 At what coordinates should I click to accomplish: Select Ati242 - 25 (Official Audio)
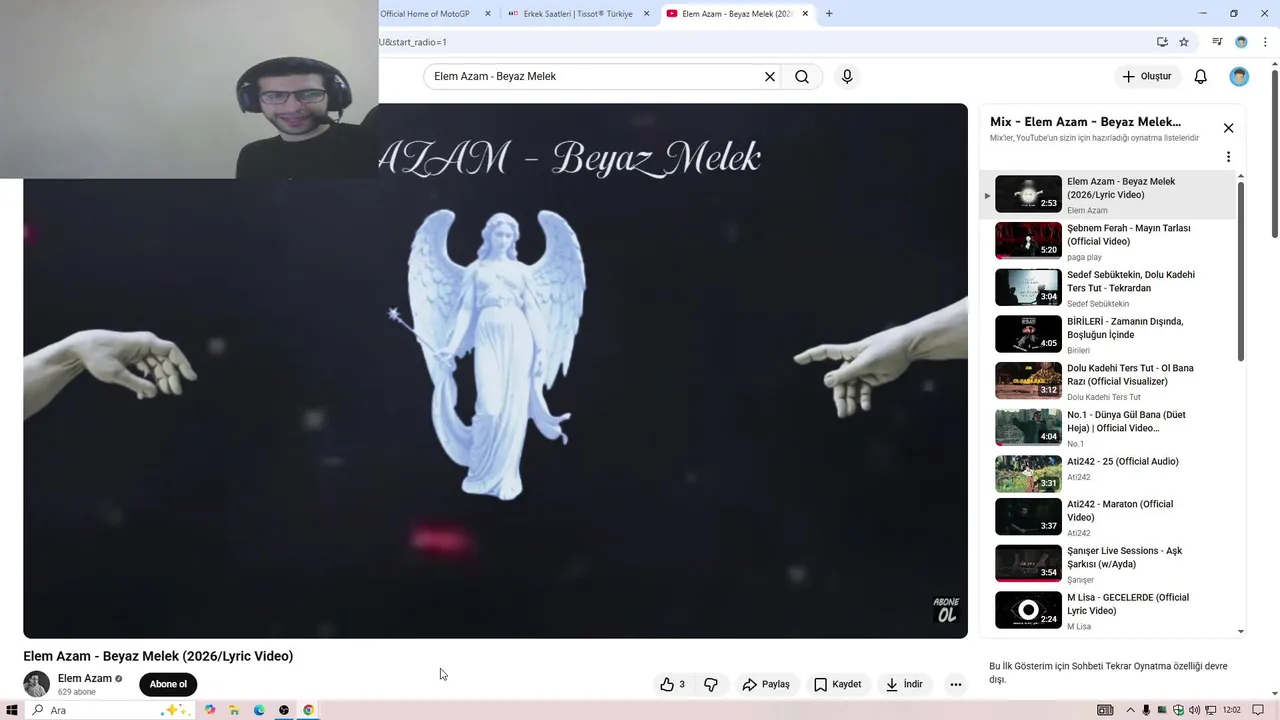click(x=1108, y=474)
